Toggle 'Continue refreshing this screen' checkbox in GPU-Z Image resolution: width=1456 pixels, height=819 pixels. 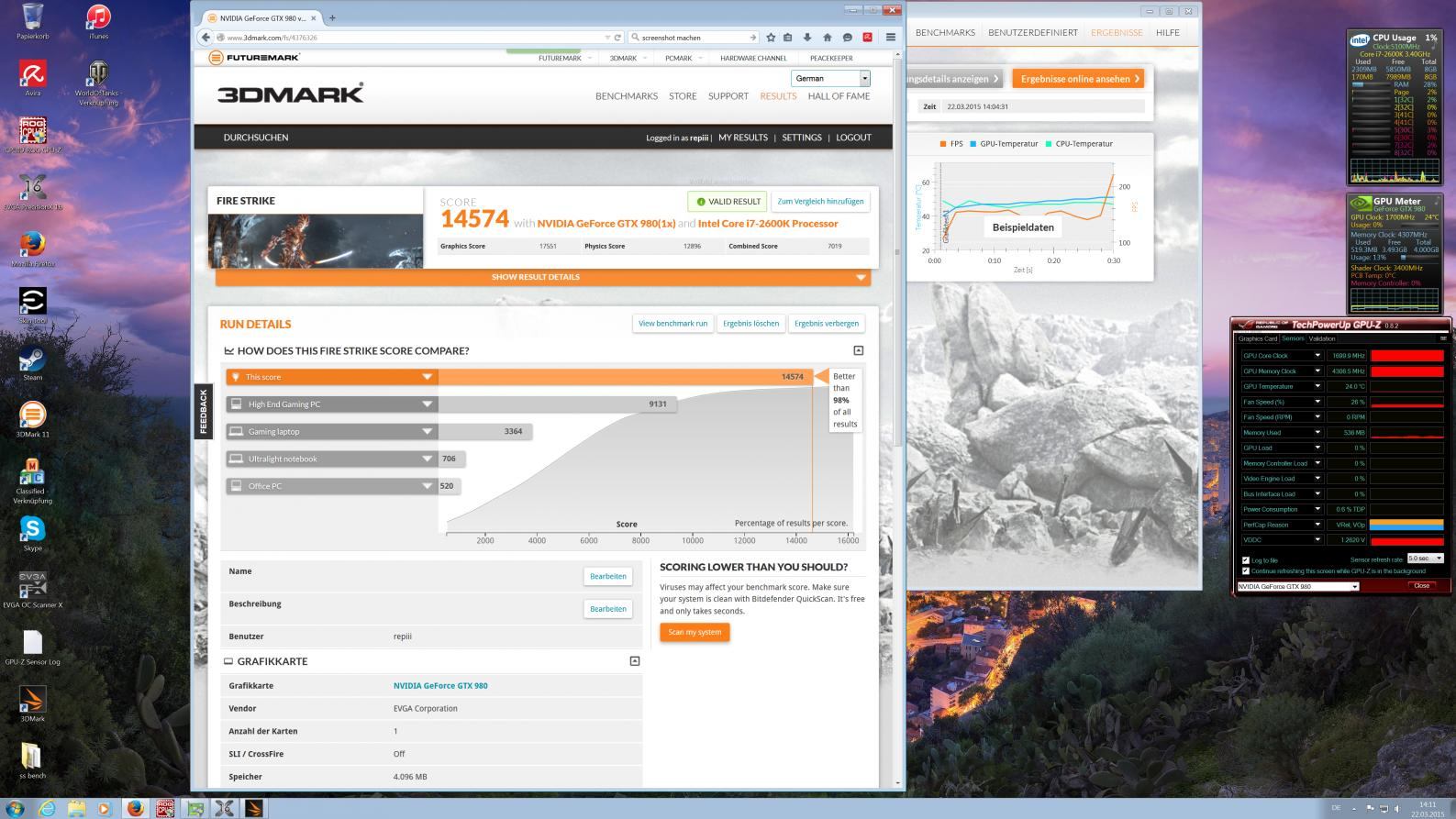click(x=1246, y=570)
